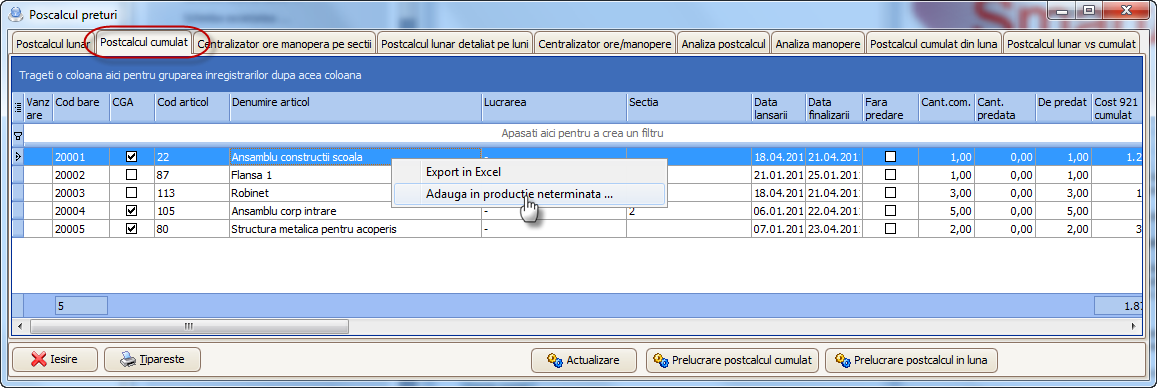Click Prelucrare postcalcul in luna button
The width and height of the screenshot is (1157, 388).
pyautogui.click(x=911, y=361)
